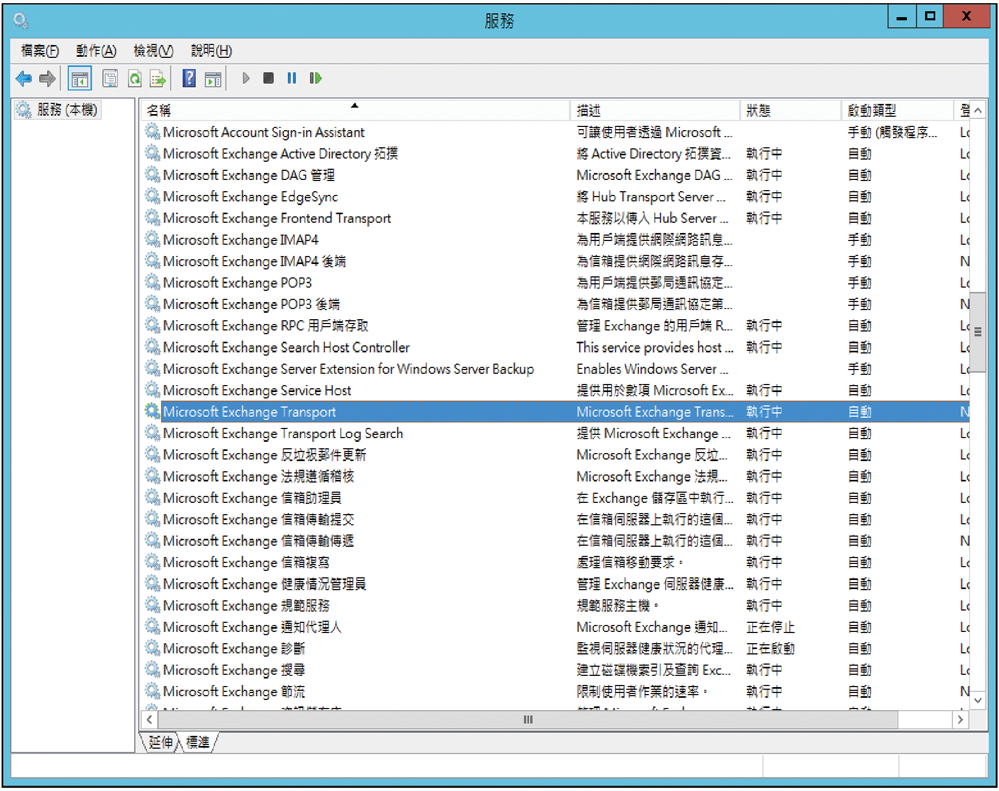999x791 pixels.
Task: Click the horizontal scrollbar left arrow
Action: pos(149,720)
